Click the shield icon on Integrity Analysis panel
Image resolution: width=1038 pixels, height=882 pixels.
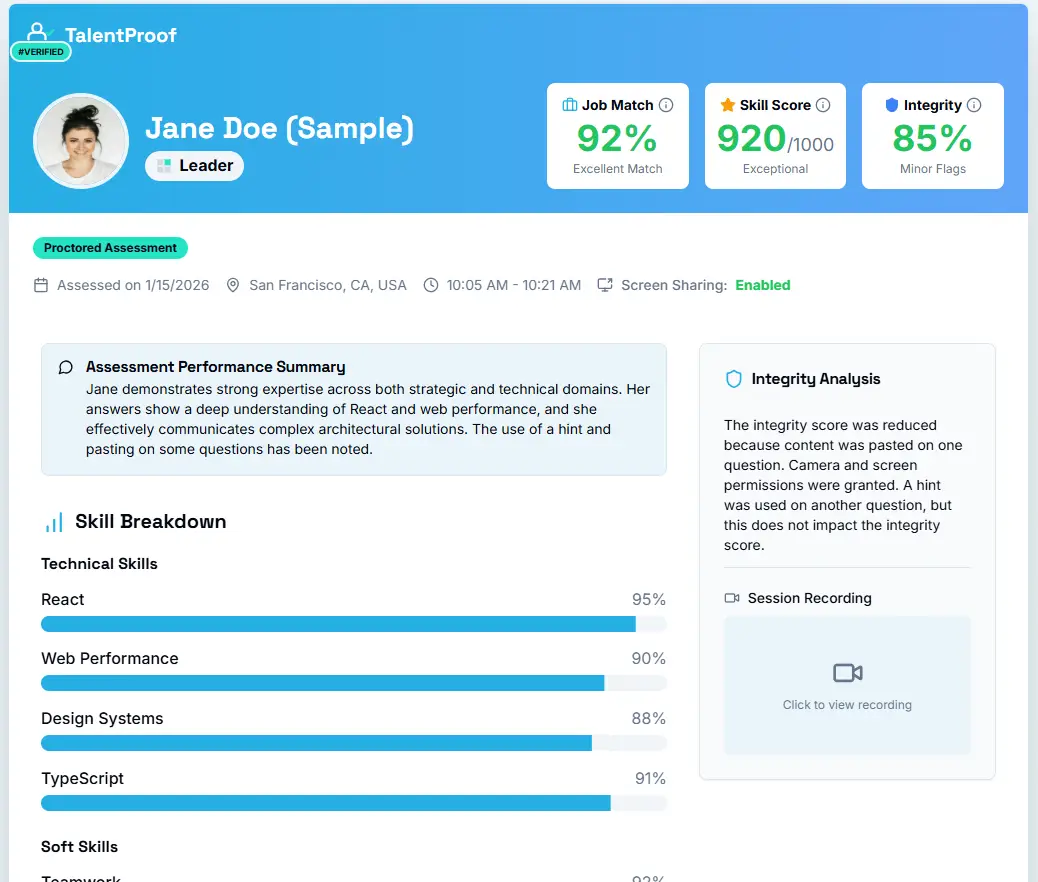[733, 379]
